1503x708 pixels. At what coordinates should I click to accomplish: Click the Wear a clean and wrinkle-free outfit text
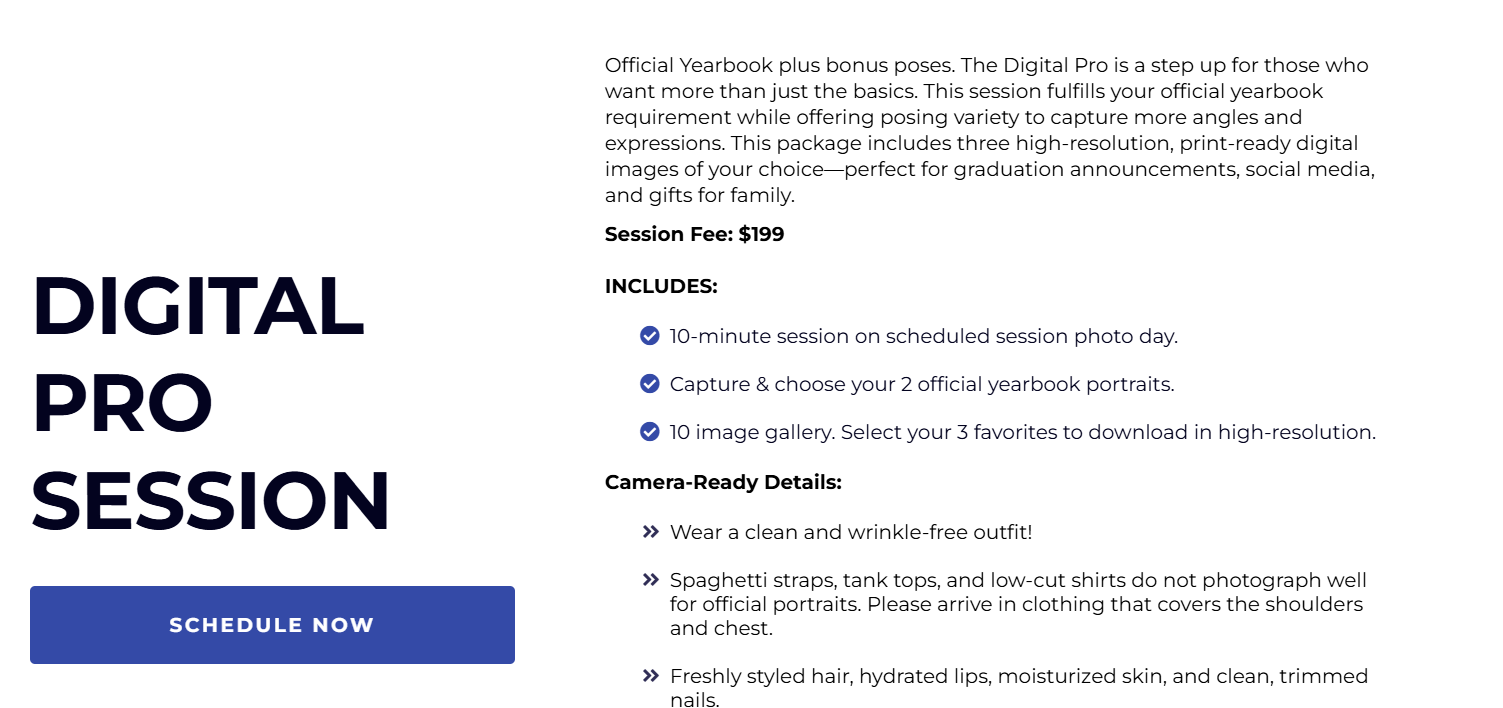tap(851, 532)
